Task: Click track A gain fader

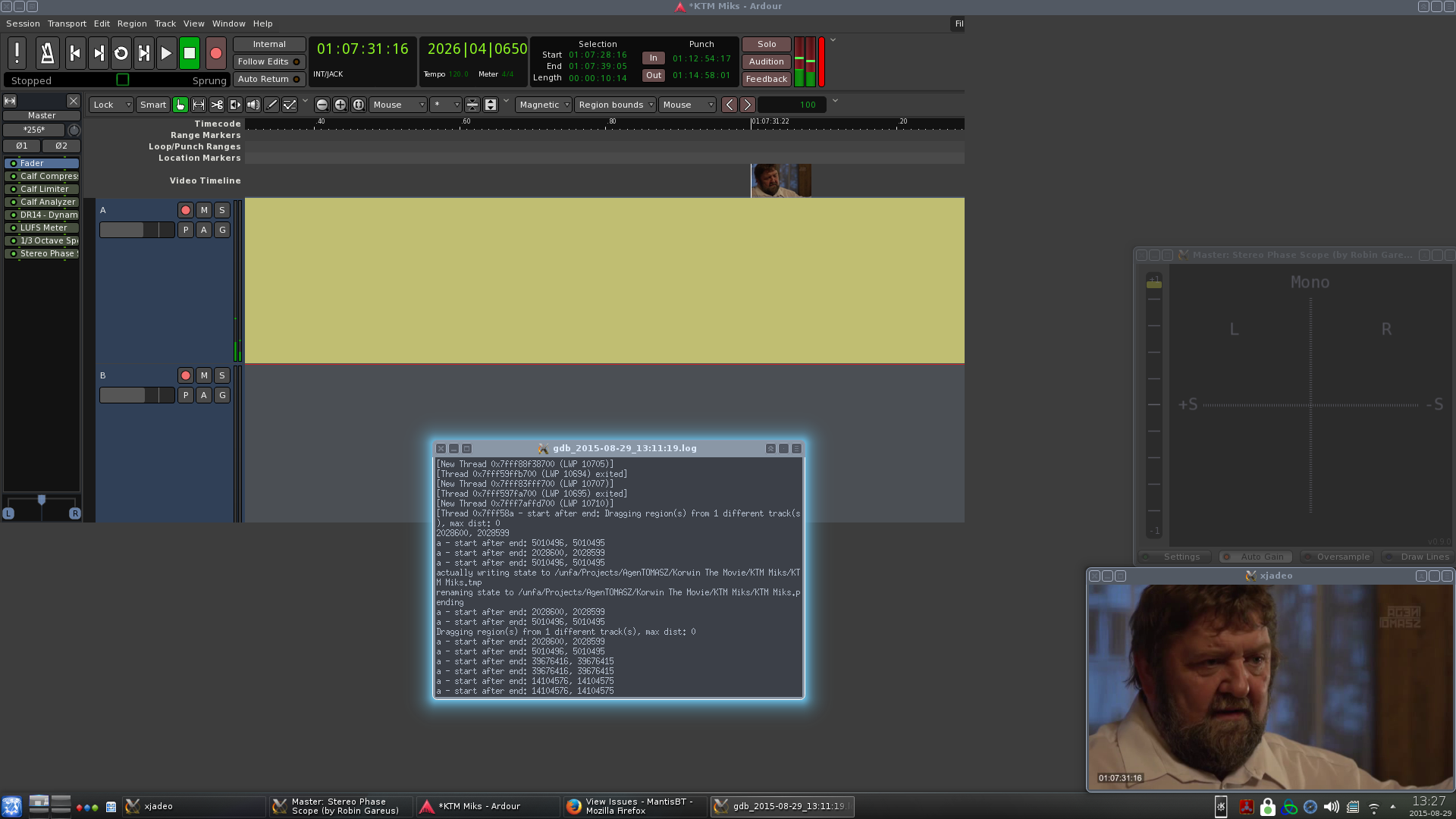Action: tap(136, 230)
